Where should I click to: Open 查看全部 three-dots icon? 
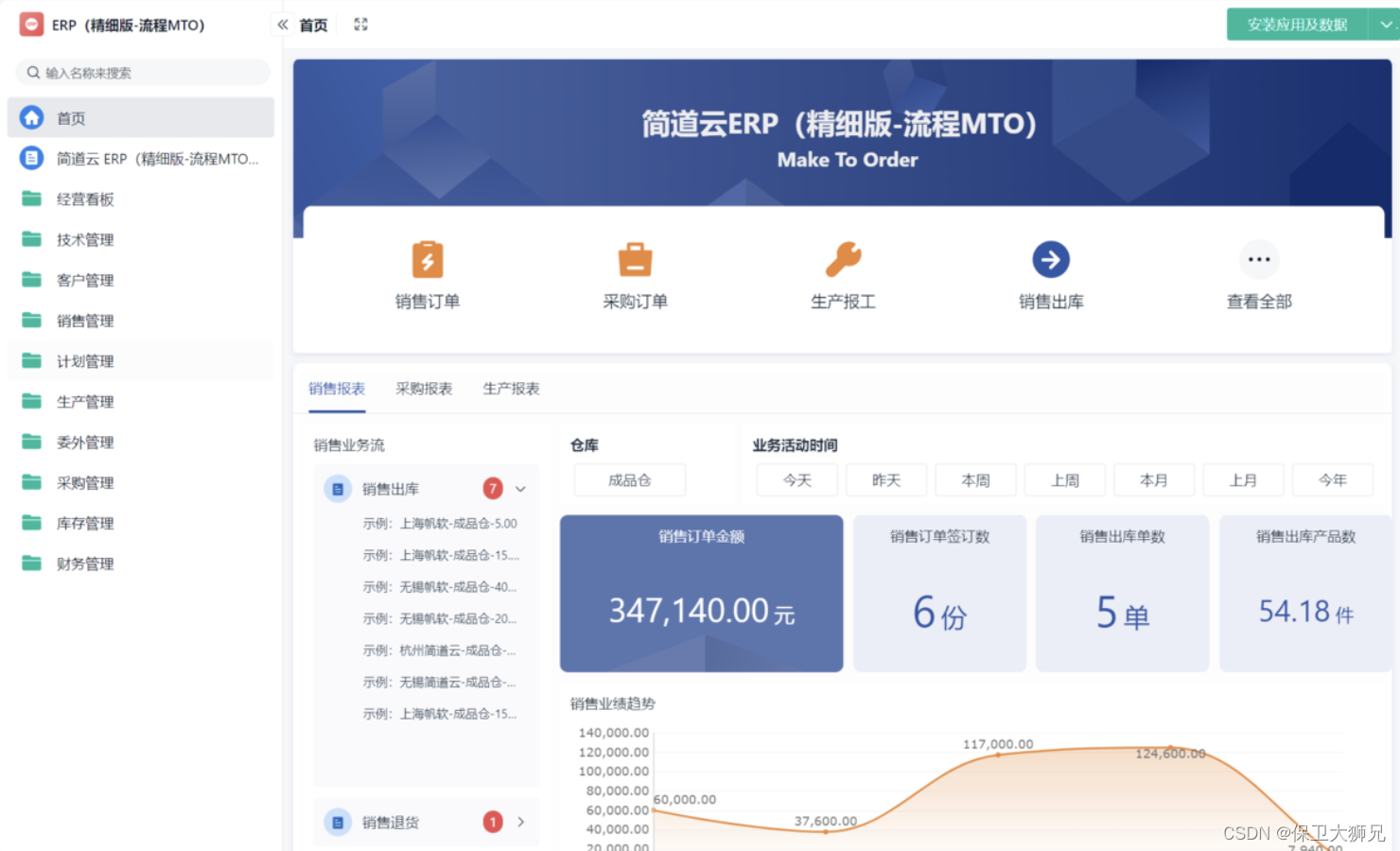coord(1259,259)
